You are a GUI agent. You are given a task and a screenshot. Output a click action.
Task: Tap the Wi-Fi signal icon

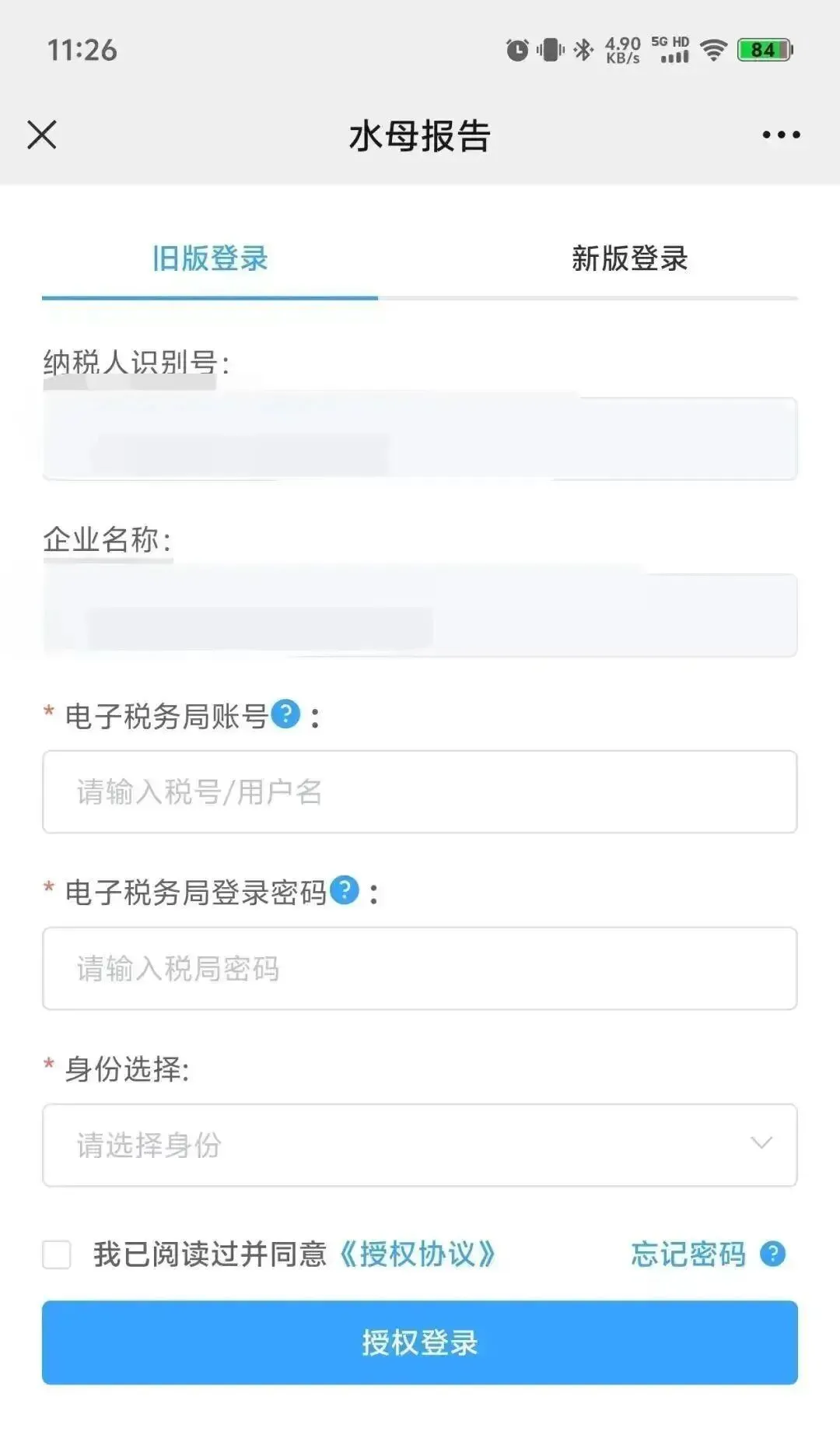[x=713, y=50]
